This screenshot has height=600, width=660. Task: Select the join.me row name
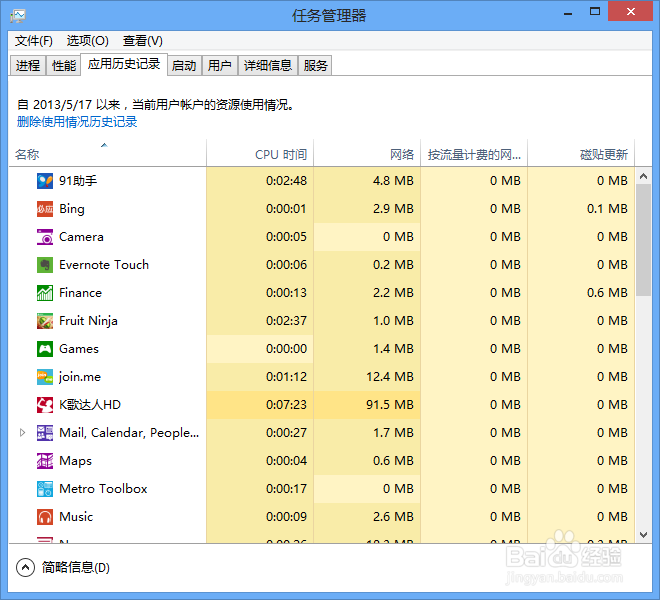tap(80, 377)
